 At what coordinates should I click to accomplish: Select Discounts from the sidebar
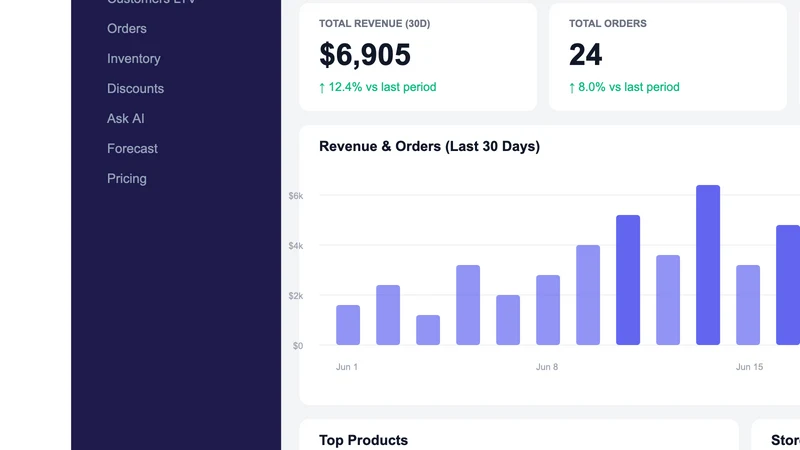pyautogui.click(x=135, y=89)
